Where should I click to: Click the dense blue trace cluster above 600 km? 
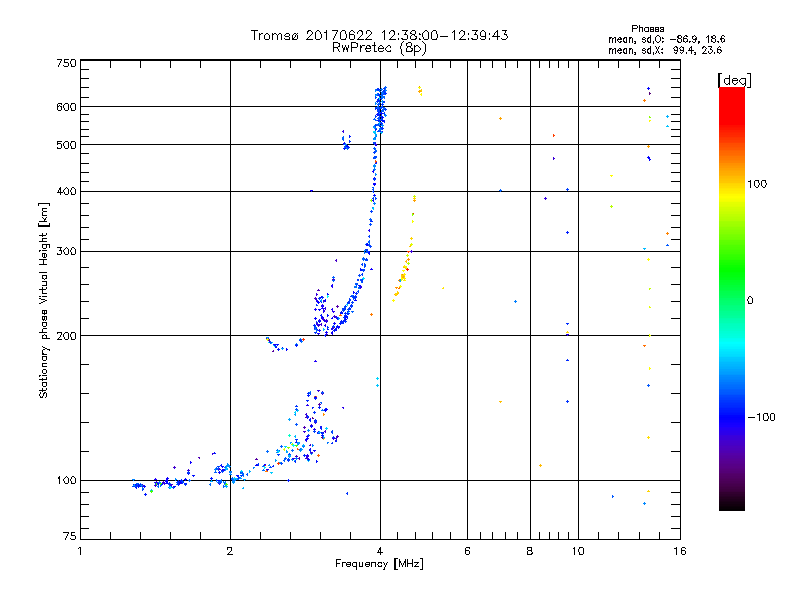coord(381,109)
